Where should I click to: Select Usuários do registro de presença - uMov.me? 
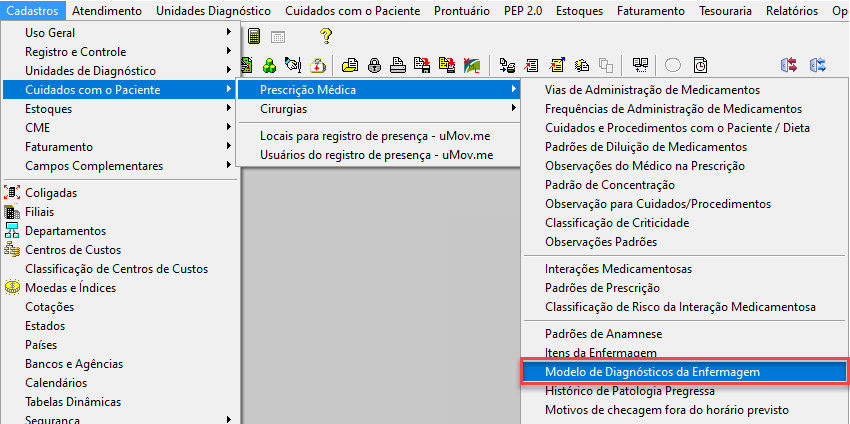point(378,155)
